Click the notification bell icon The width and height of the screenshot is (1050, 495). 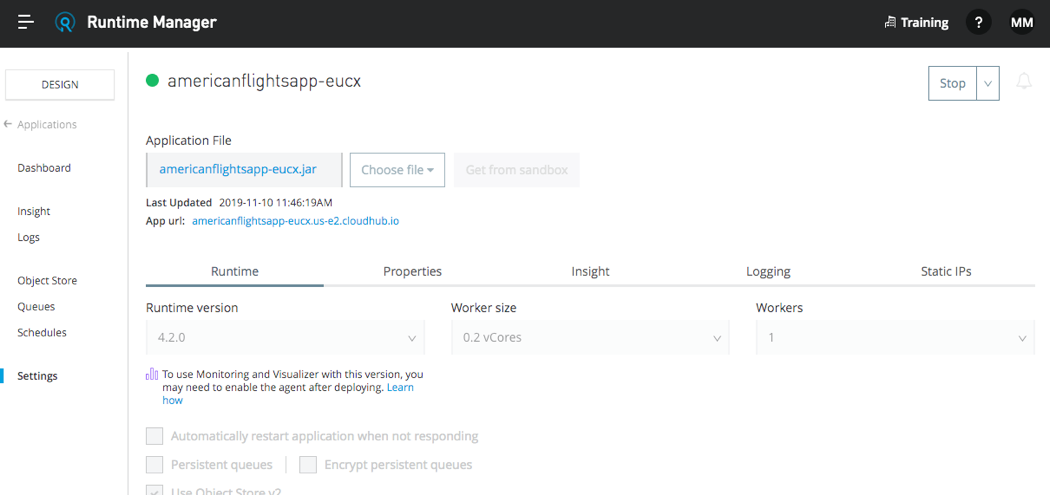click(1024, 82)
